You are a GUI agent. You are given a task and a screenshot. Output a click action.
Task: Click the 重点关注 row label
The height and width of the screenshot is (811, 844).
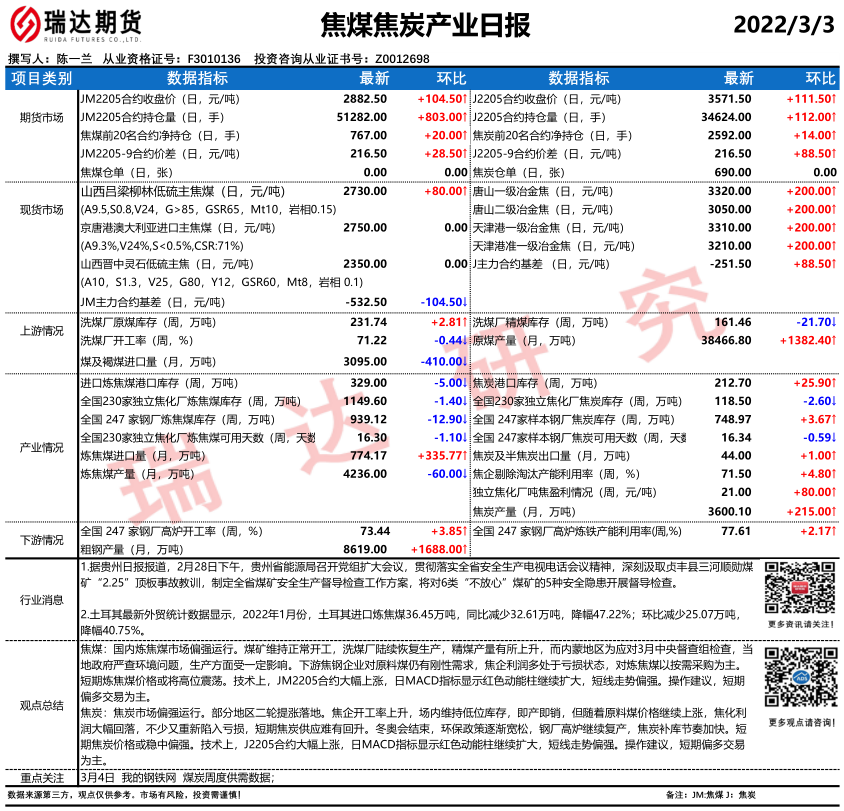[x=41, y=777]
